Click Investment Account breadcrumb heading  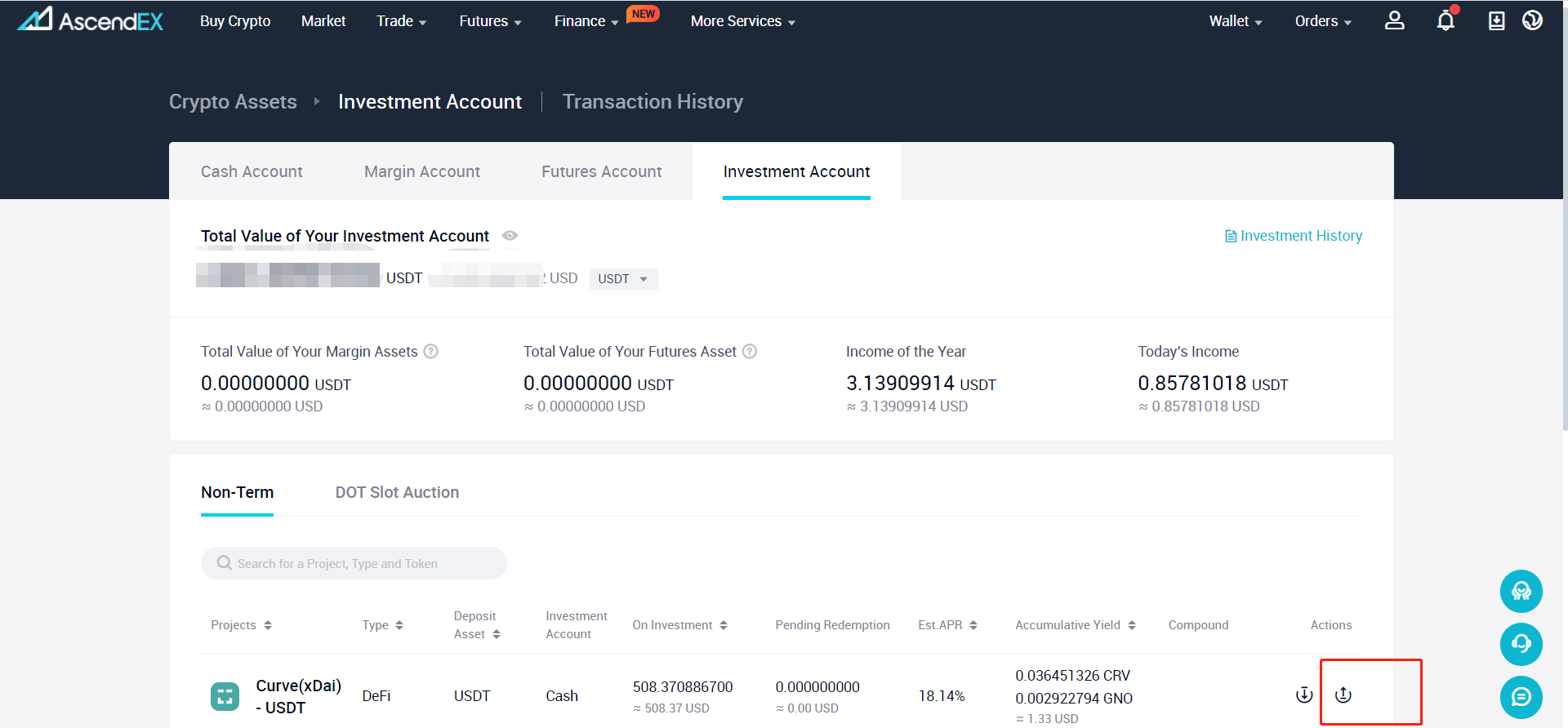pyautogui.click(x=430, y=101)
